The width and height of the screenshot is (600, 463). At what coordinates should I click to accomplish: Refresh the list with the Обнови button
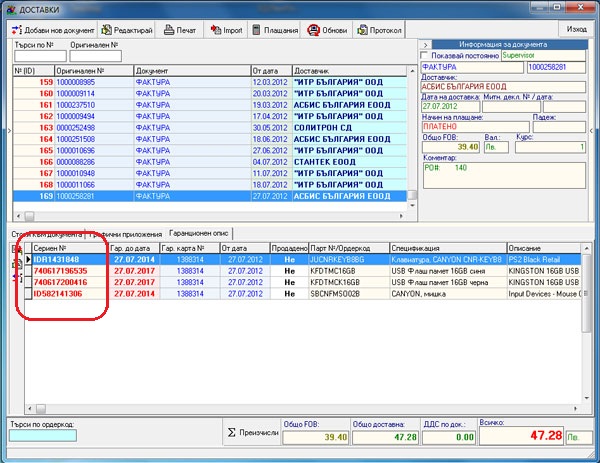pyautogui.click(x=328, y=30)
